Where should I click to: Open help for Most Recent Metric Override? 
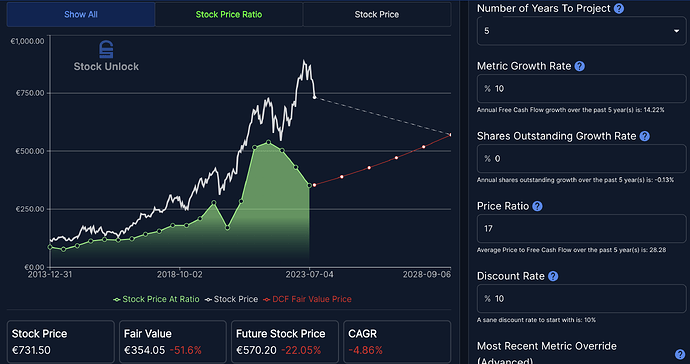680,354
